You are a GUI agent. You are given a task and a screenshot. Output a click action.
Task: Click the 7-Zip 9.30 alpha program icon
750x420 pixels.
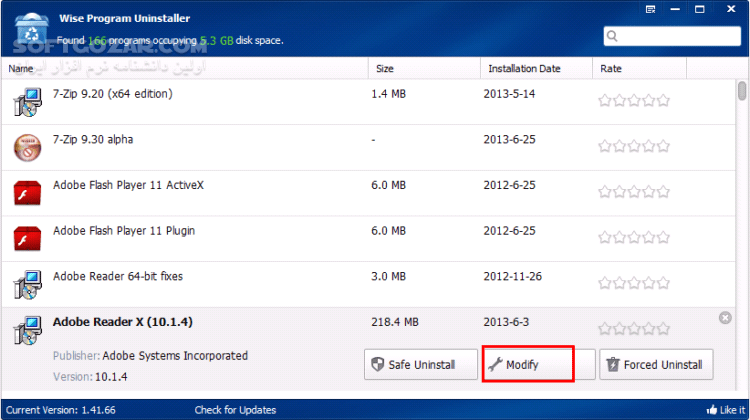27,147
